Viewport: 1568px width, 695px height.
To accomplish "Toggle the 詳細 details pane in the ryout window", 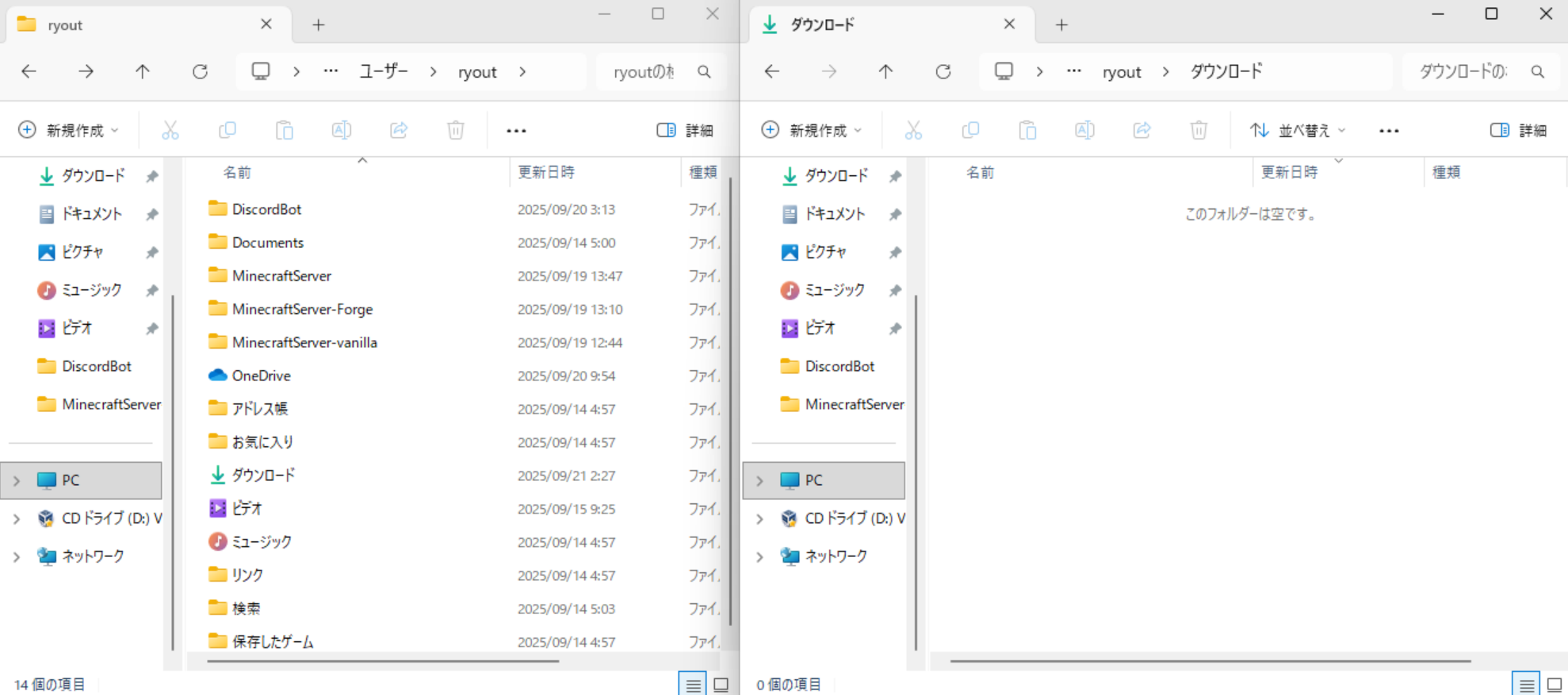I will click(685, 130).
